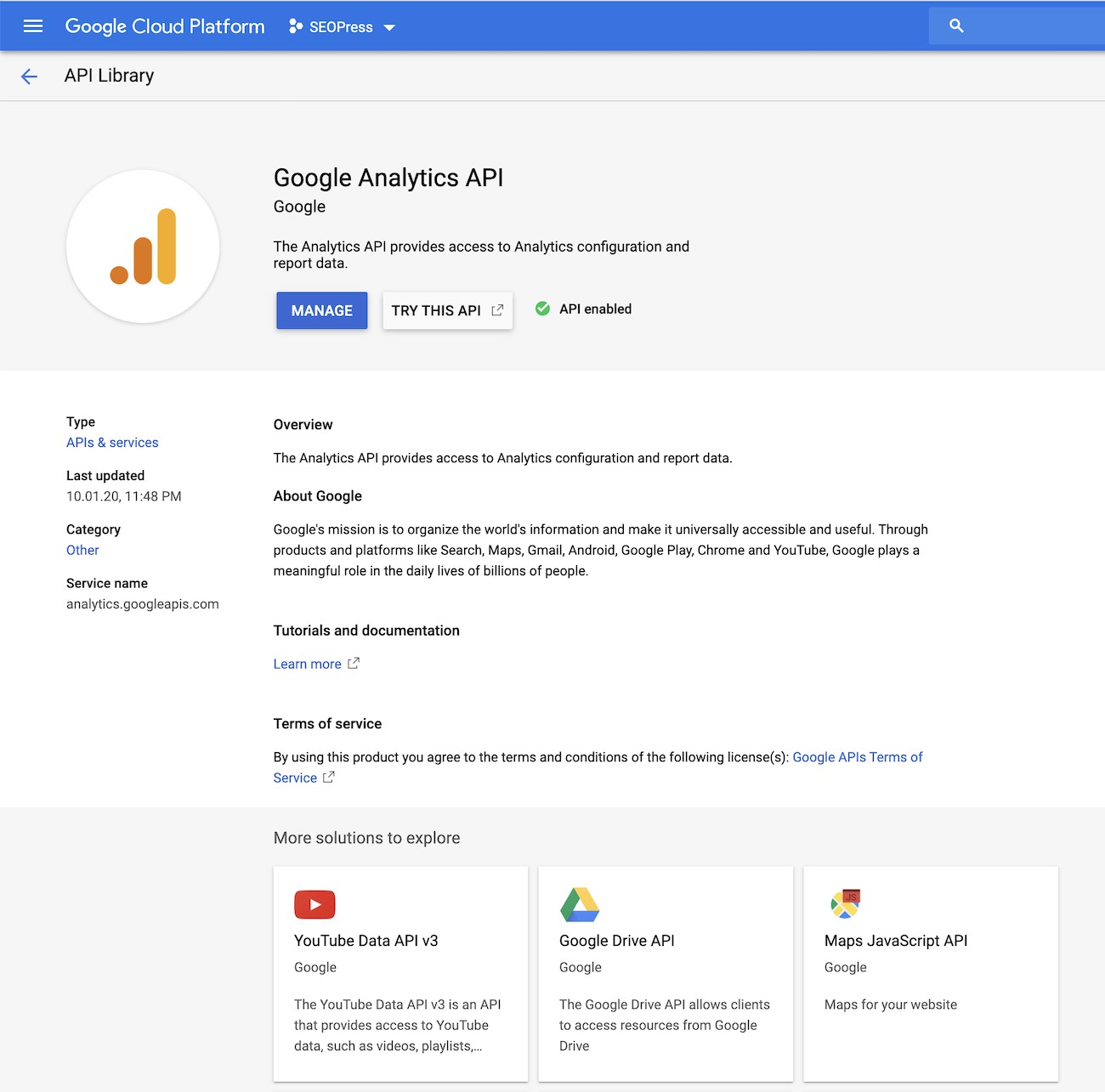This screenshot has width=1105, height=1092.
Task: Click the Google Analytics logo image
Action: pos(143,246)
